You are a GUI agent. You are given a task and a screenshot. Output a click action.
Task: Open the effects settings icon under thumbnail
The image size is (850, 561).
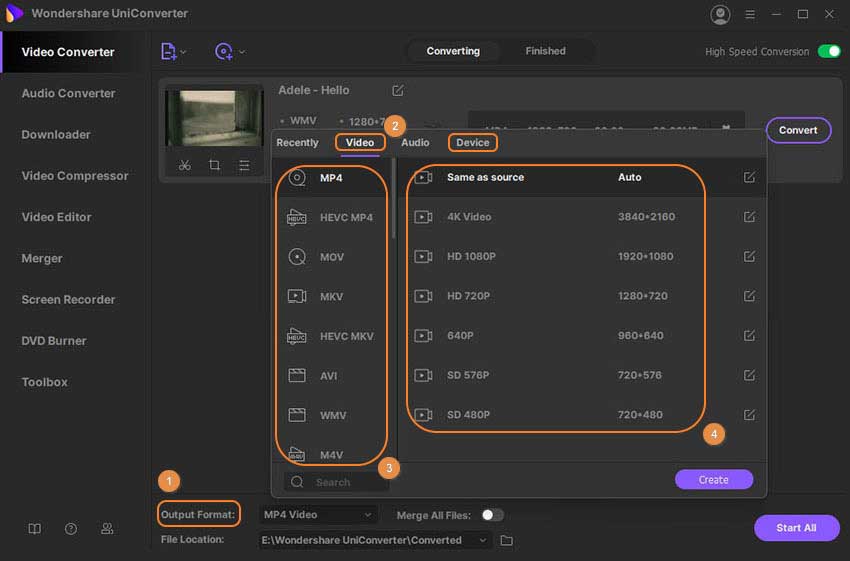click(x=244, y=165)
